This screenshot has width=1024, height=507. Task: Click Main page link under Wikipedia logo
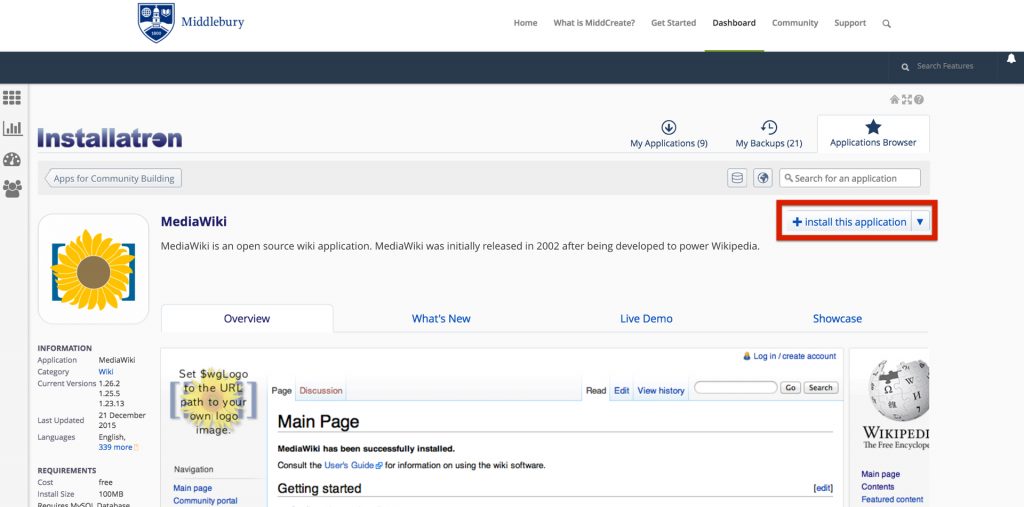tap(880, 474)
